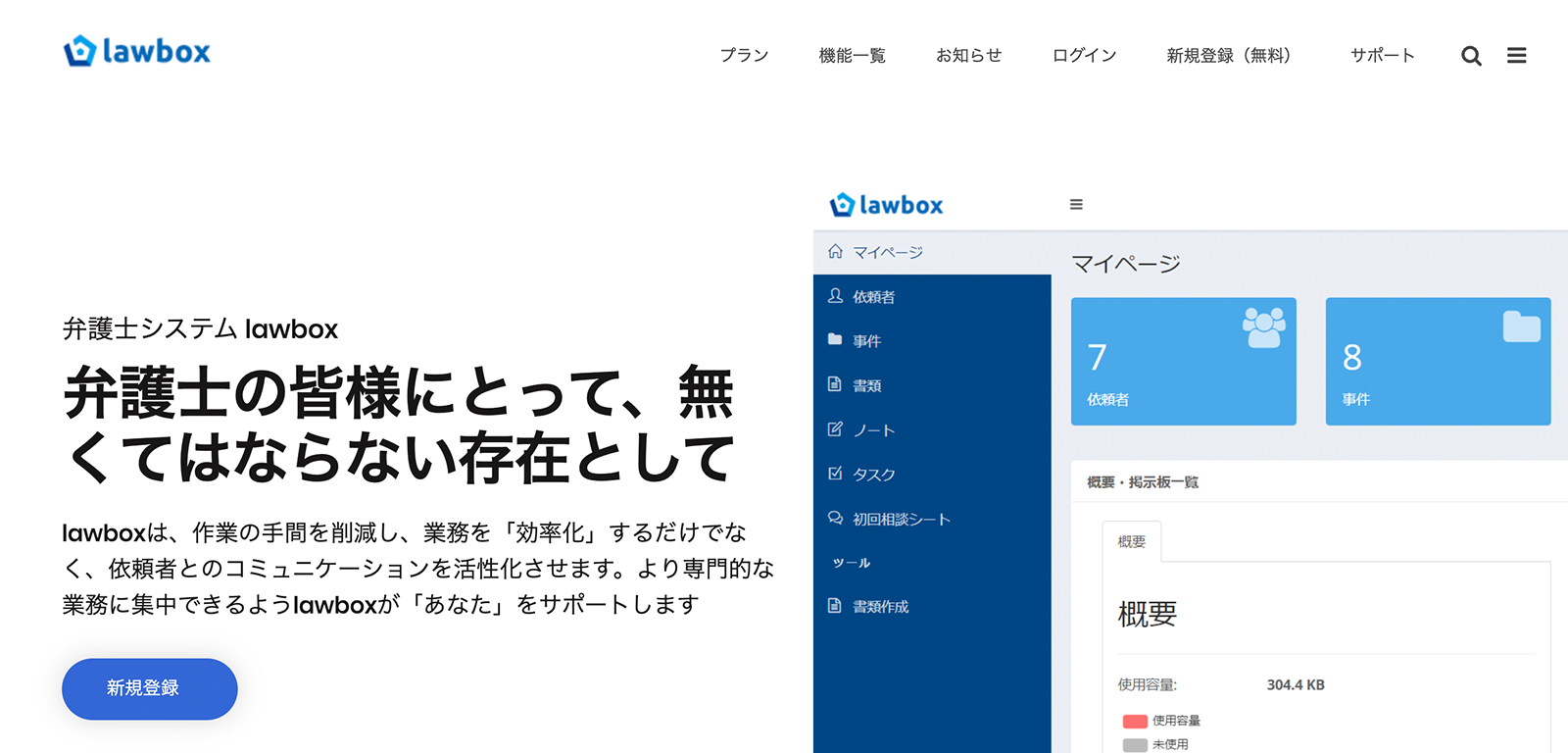Click the 304.4 KB storage value
The height and width of the screenshot is (753, 1568).
(x=1296, y=685)
